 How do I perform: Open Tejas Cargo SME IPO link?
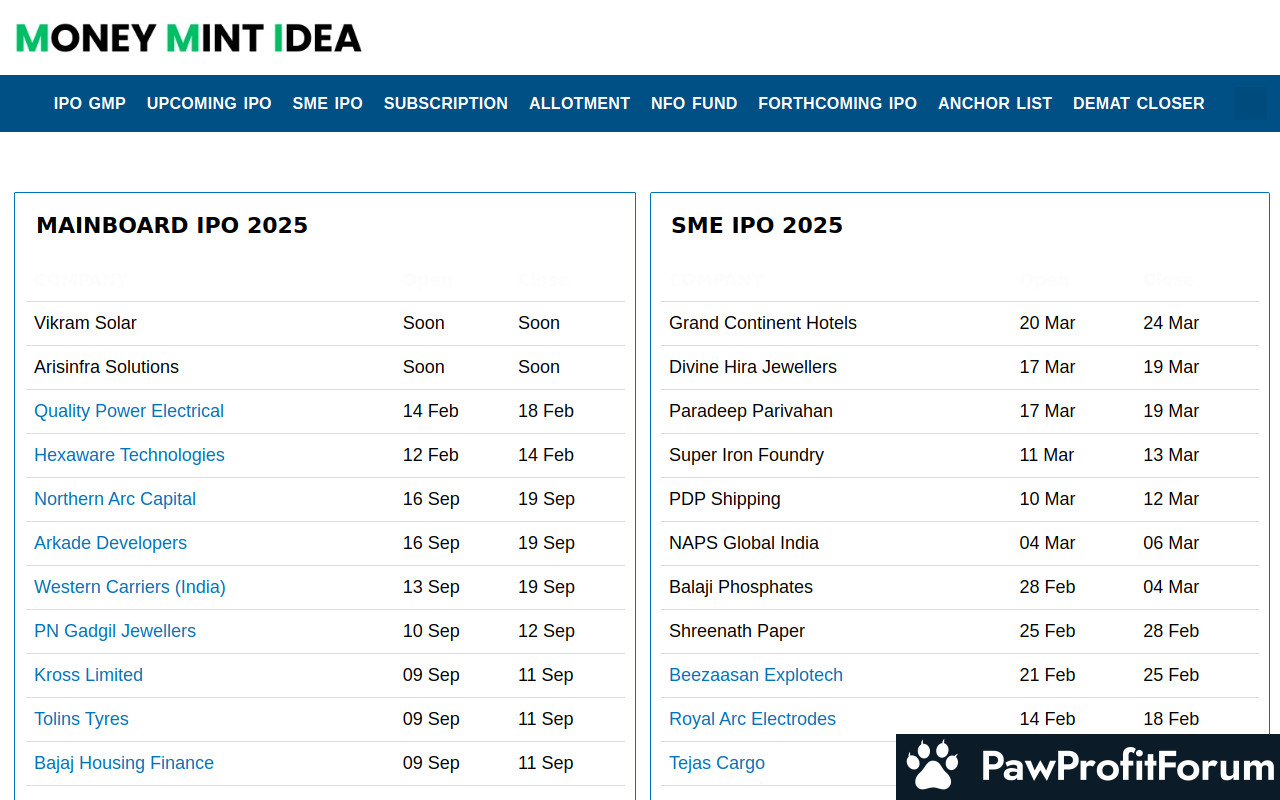pos(717,763)
